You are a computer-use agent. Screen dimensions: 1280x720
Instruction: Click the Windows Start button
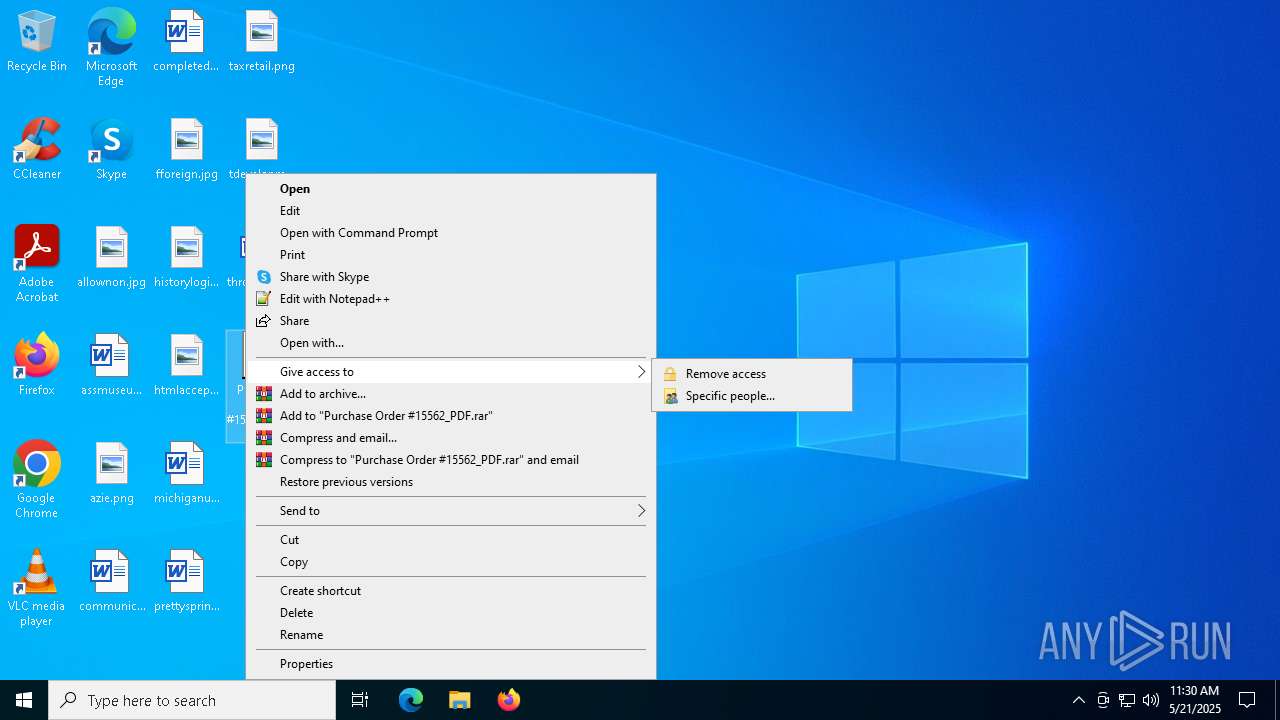24,700
